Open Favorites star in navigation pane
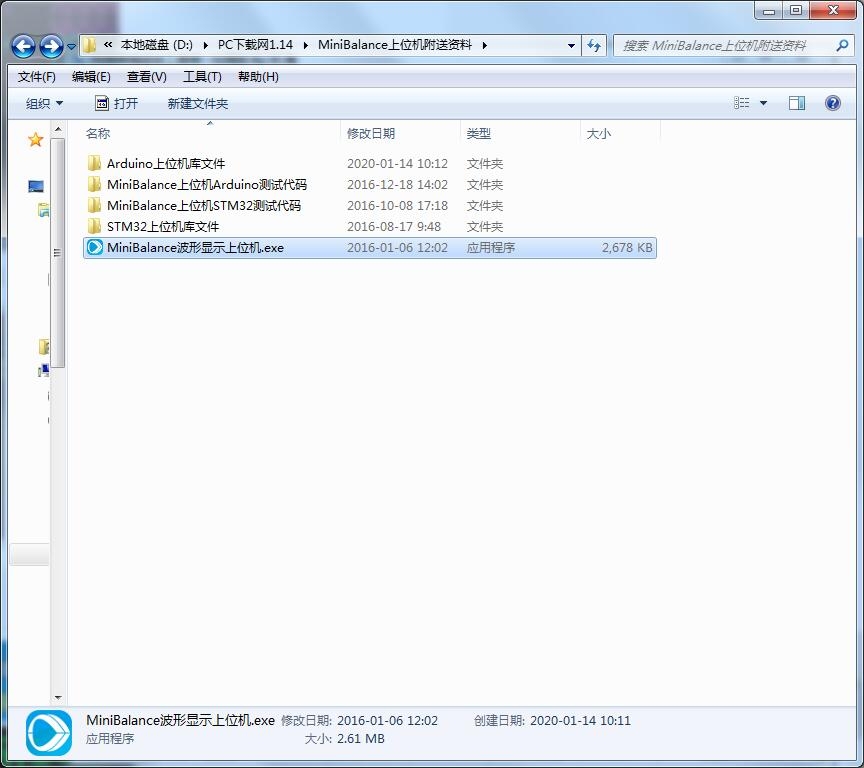The height and width of the screenshot is (768, 864). pos(36,140)
